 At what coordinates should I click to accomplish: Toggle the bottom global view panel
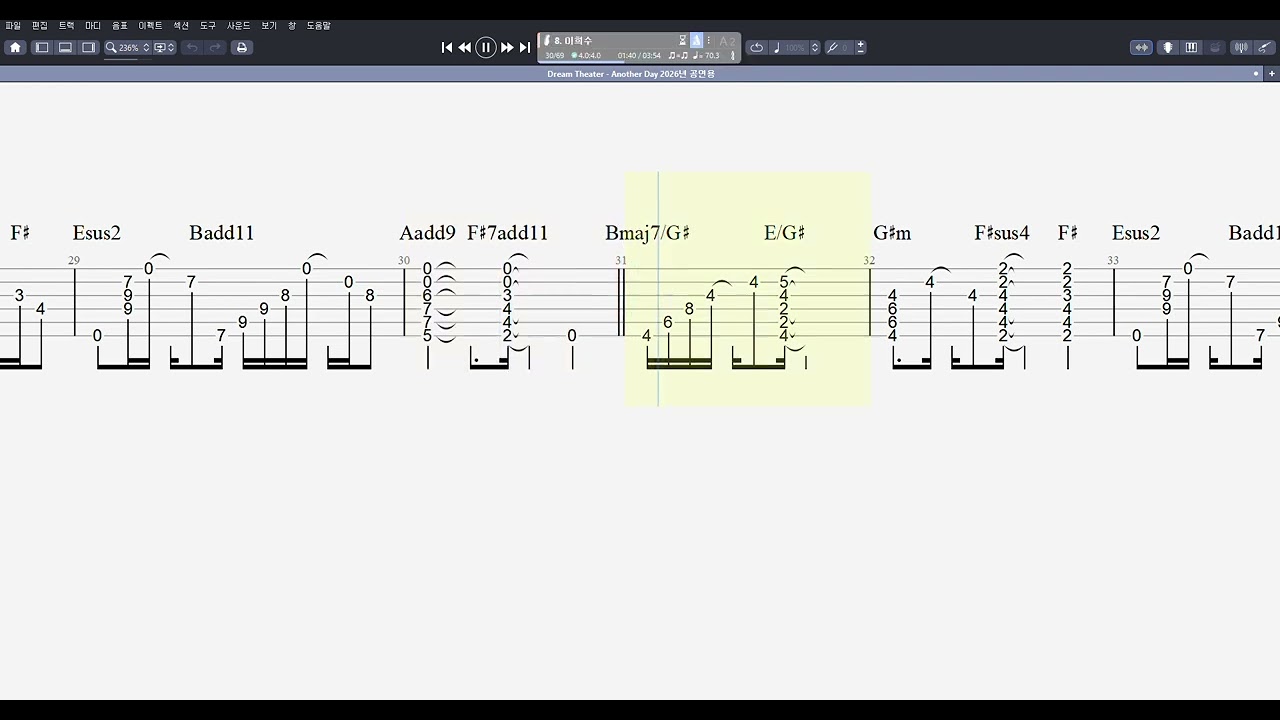65,47
